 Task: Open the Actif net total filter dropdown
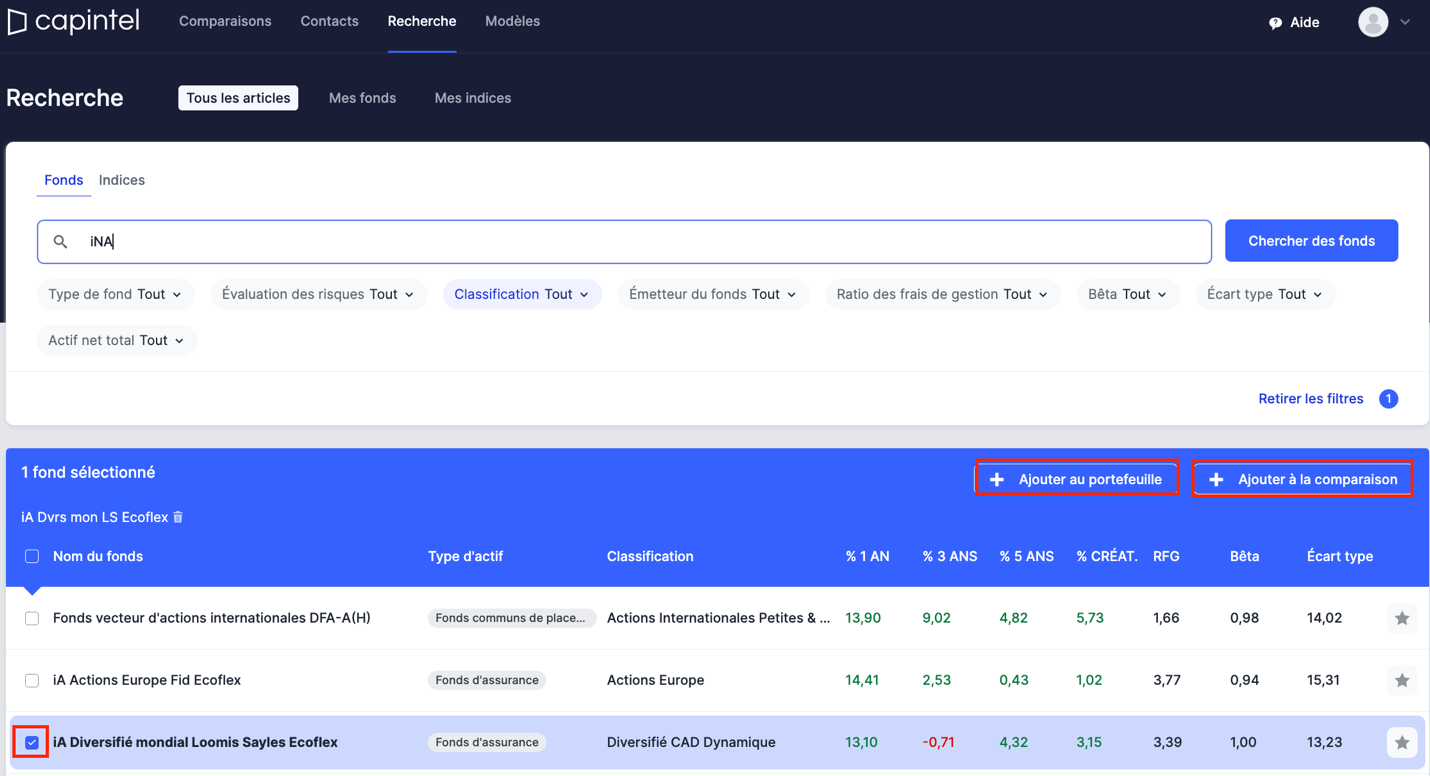[116, 340]
